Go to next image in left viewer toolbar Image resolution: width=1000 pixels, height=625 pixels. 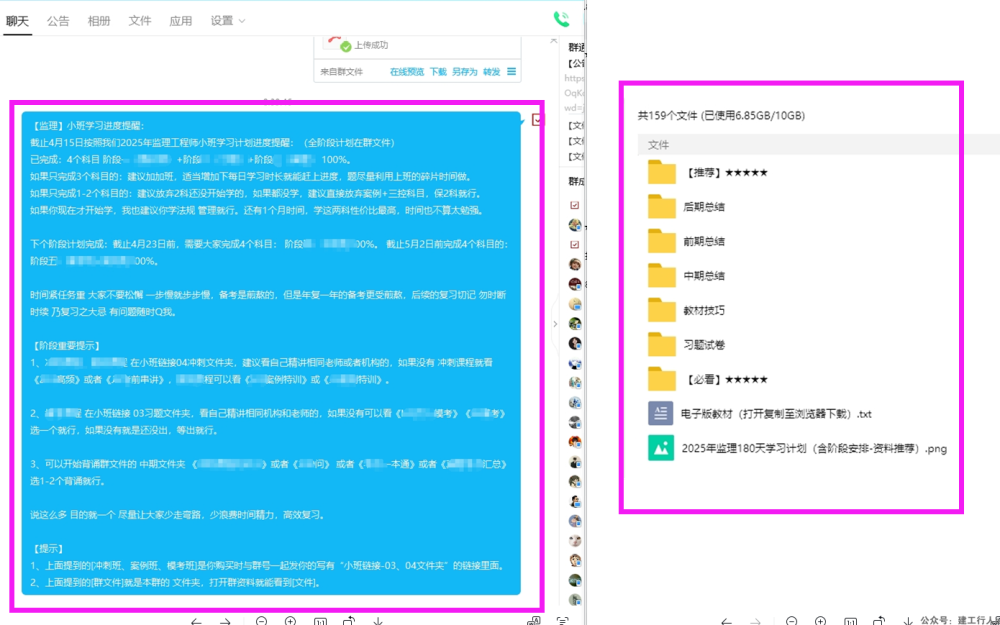click(225, 622)
